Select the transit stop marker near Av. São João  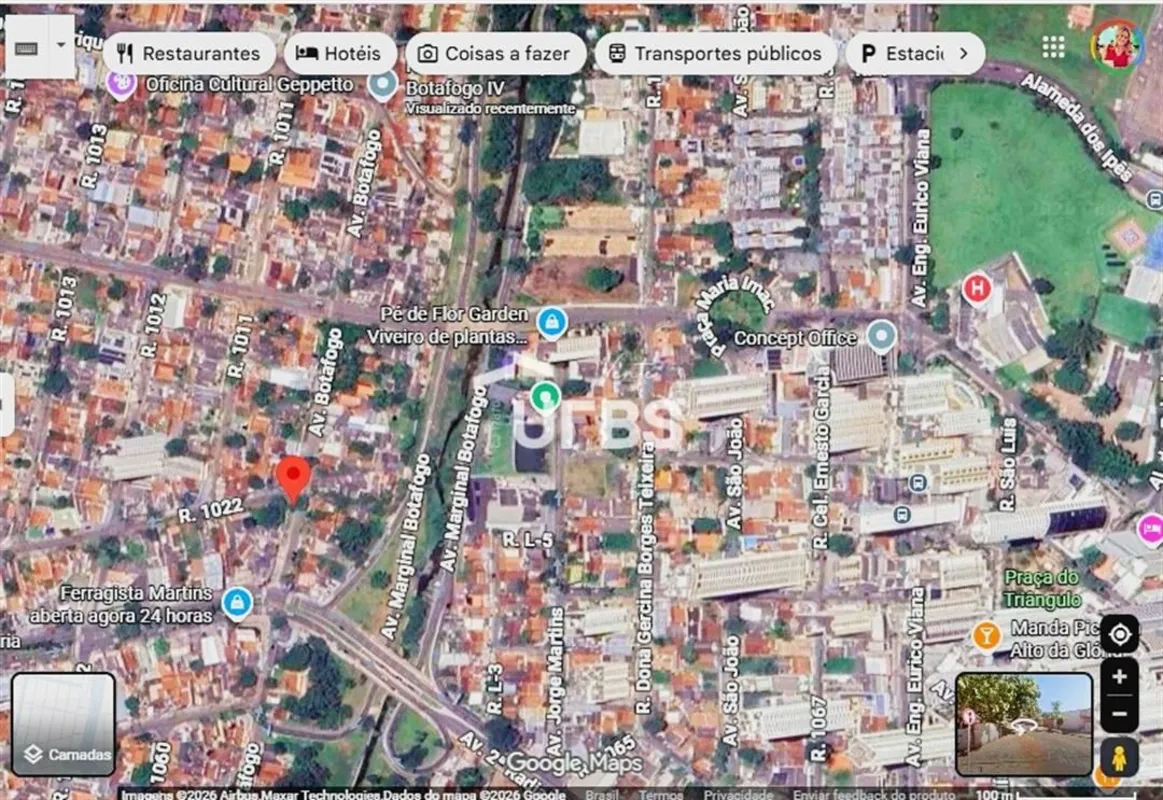click(903, 514)
